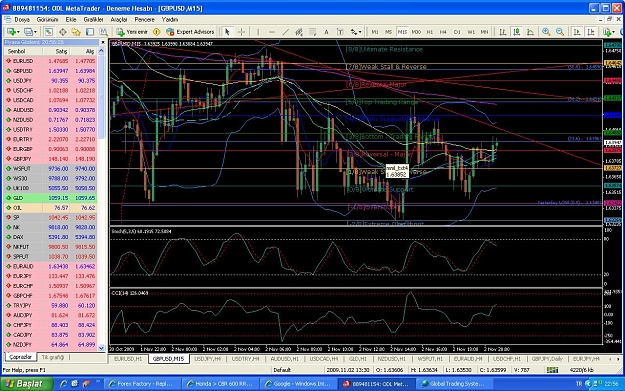The width and height of the screenshot is (625, 391).
Task: Select the USDTRY symbol row
Action: pyautogui.click(x=50, y=130)
